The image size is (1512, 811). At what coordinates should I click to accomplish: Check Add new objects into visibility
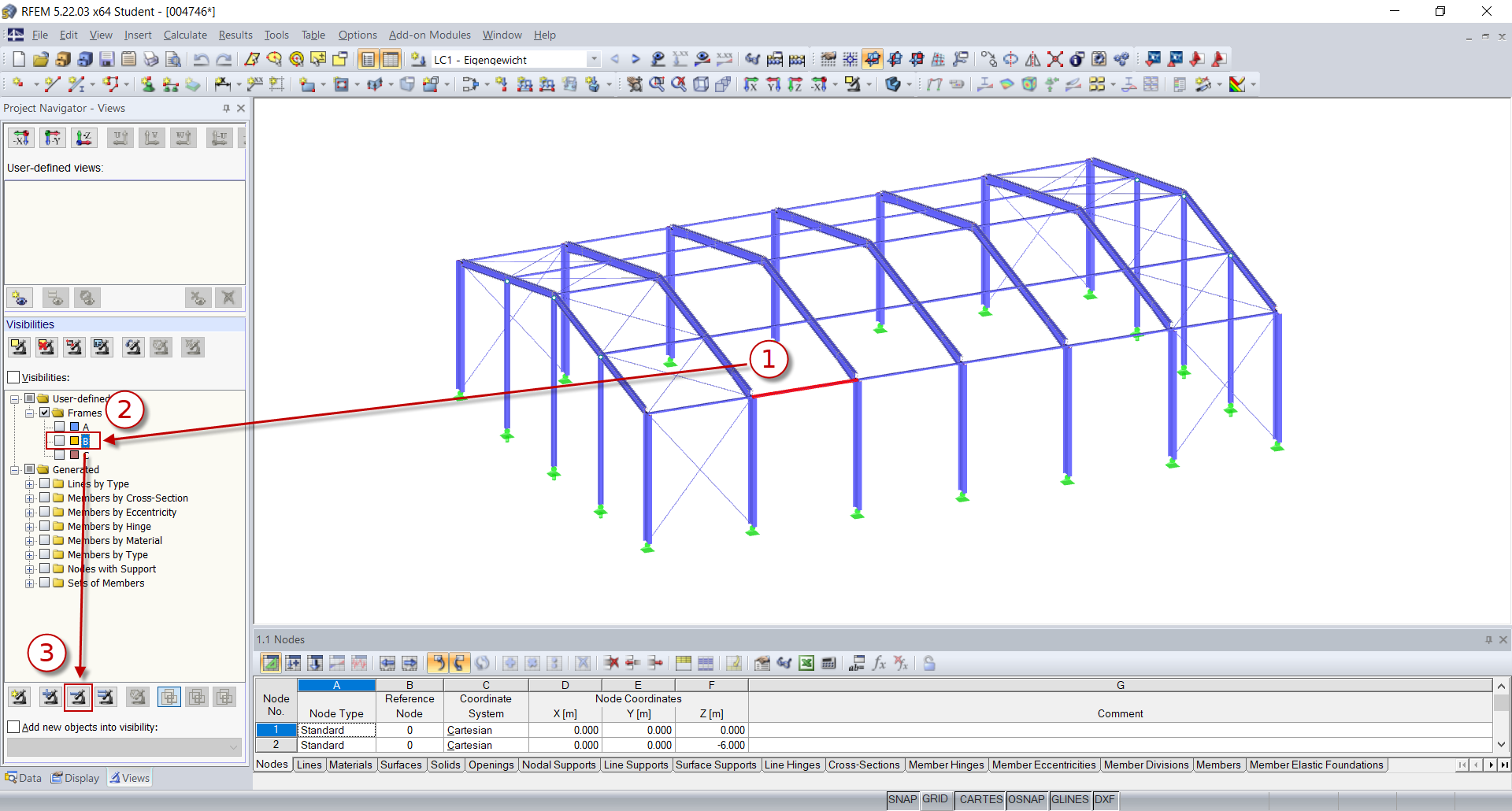[13, 727]
